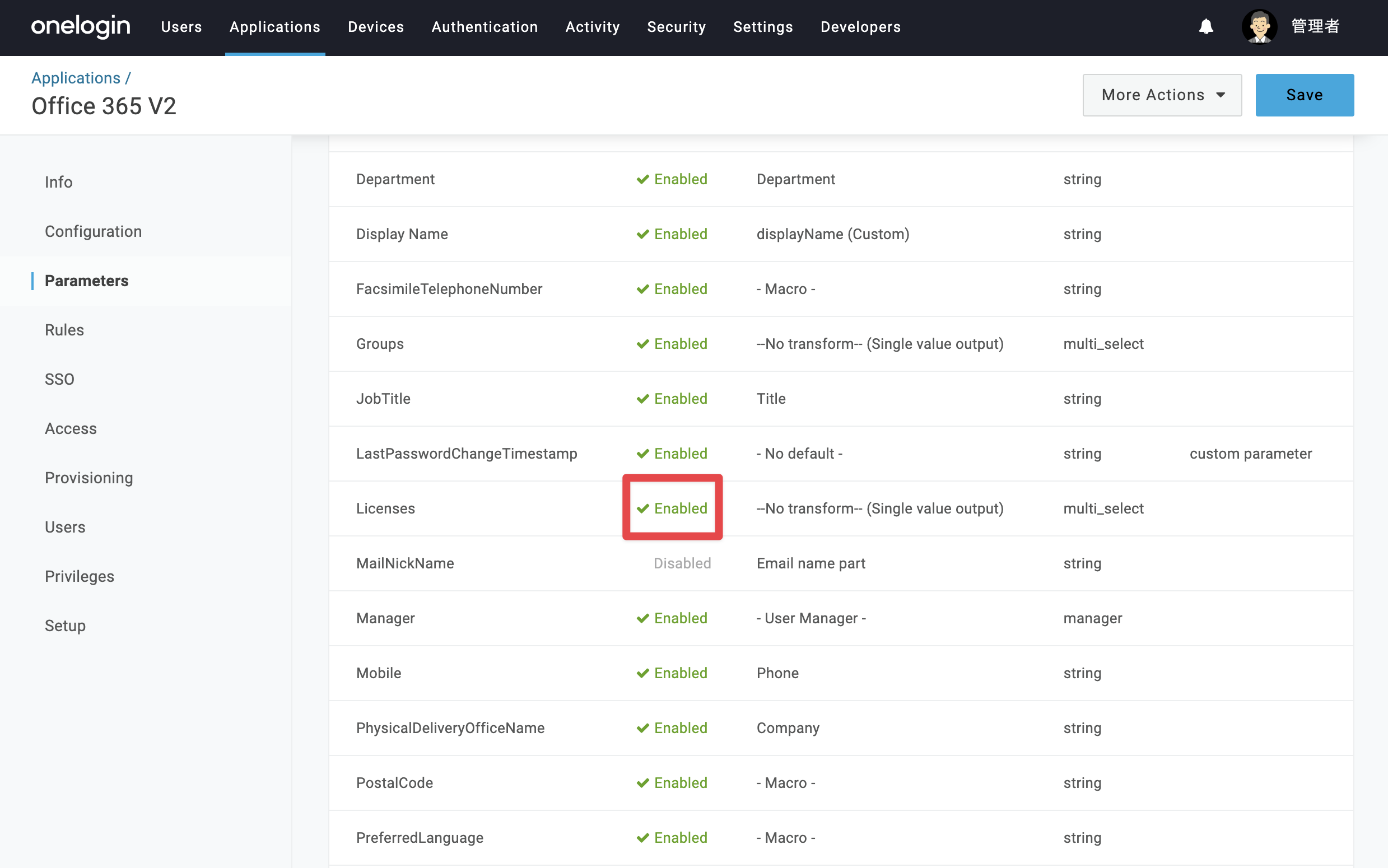The image size is (1388, 868).
Task: Go back via Applications breadcrumb link
Action: 76,78
